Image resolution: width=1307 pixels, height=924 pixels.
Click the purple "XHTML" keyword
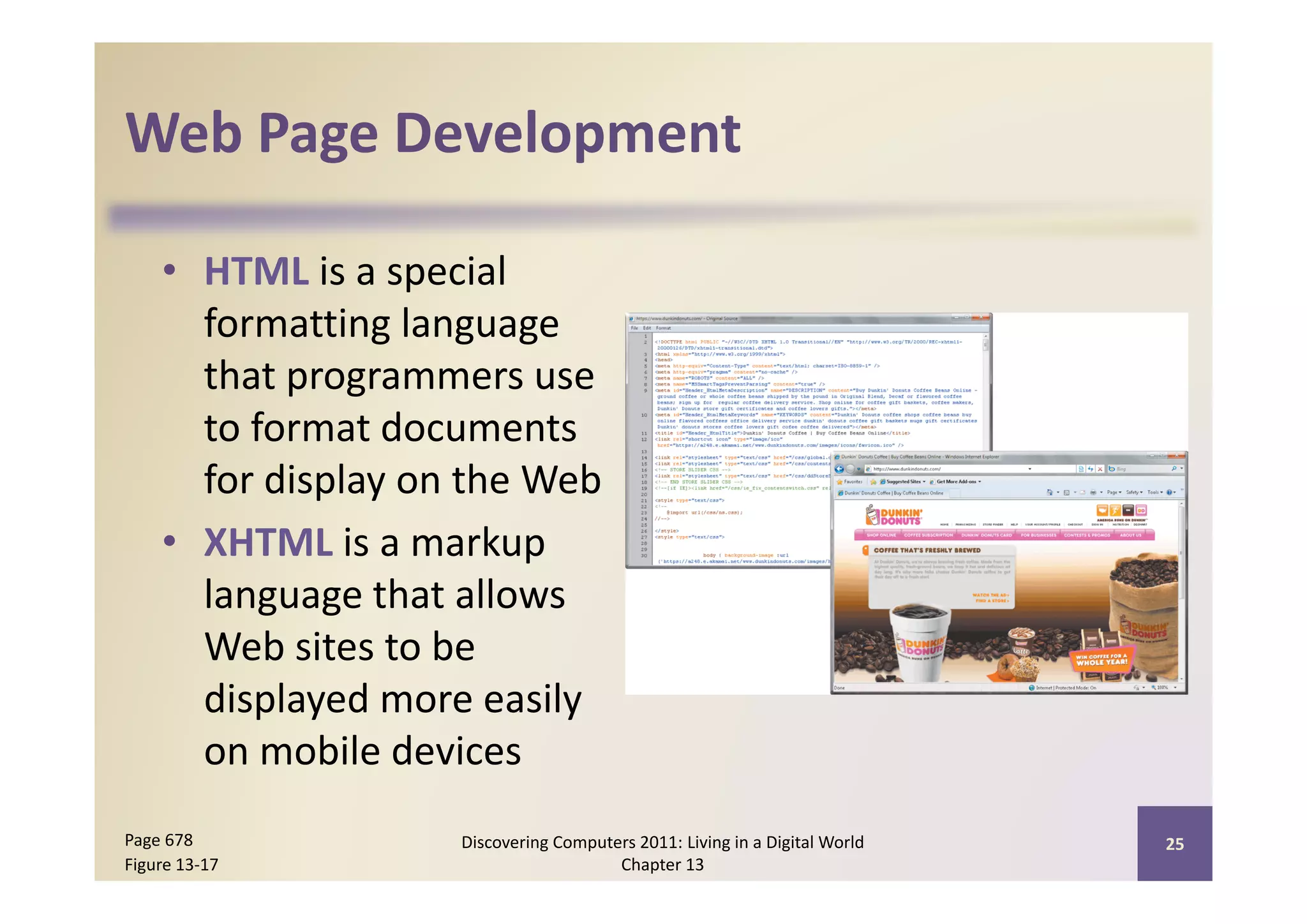point(268,542)
